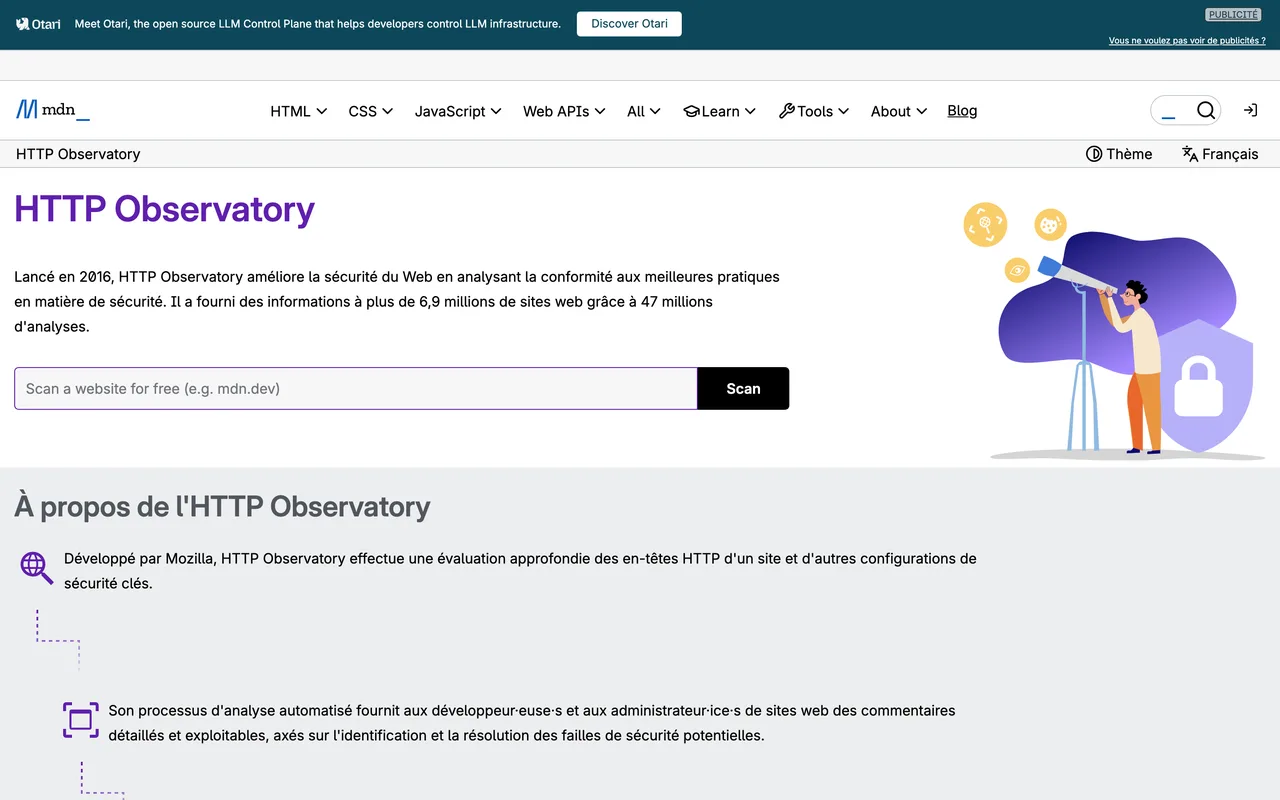Click the sign-in arrow icon
This screenshot has width=1280, height=800.
click(x=1250, y=110)
